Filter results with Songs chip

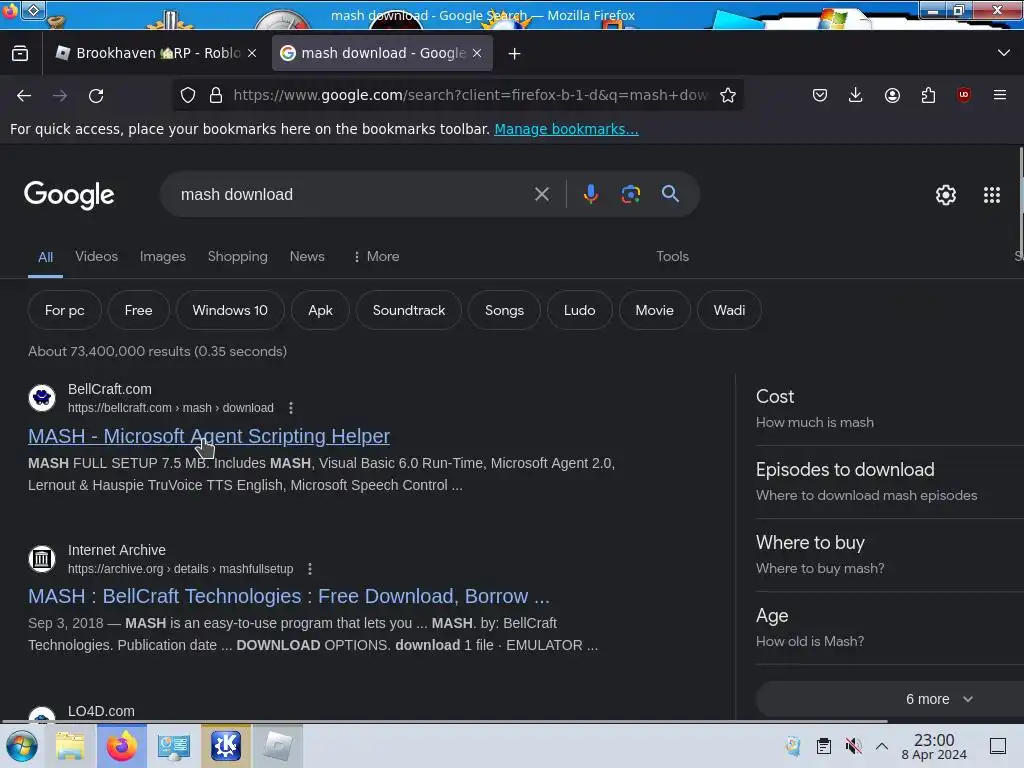(504, 310)
